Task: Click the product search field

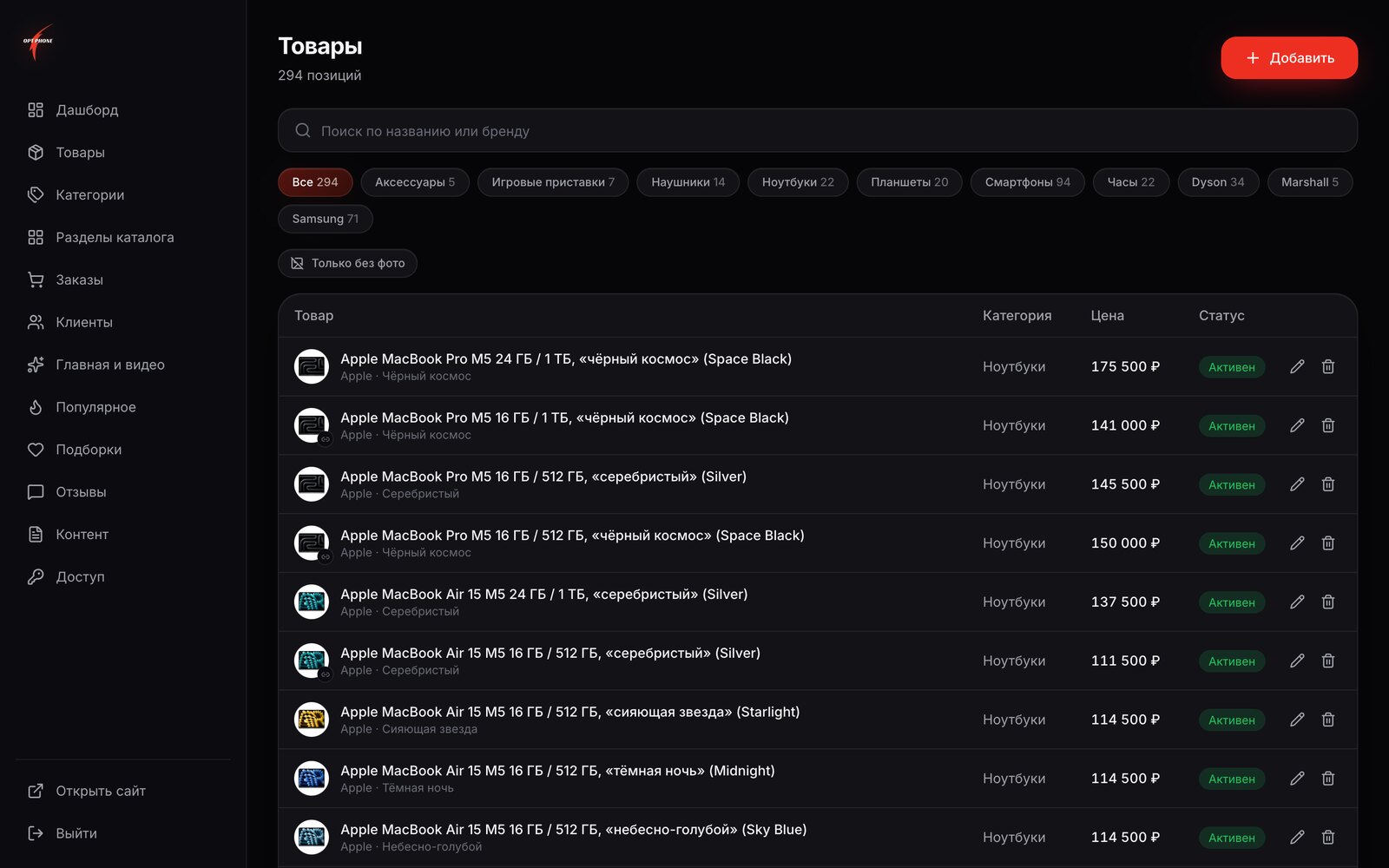Action: click(818, 131)
